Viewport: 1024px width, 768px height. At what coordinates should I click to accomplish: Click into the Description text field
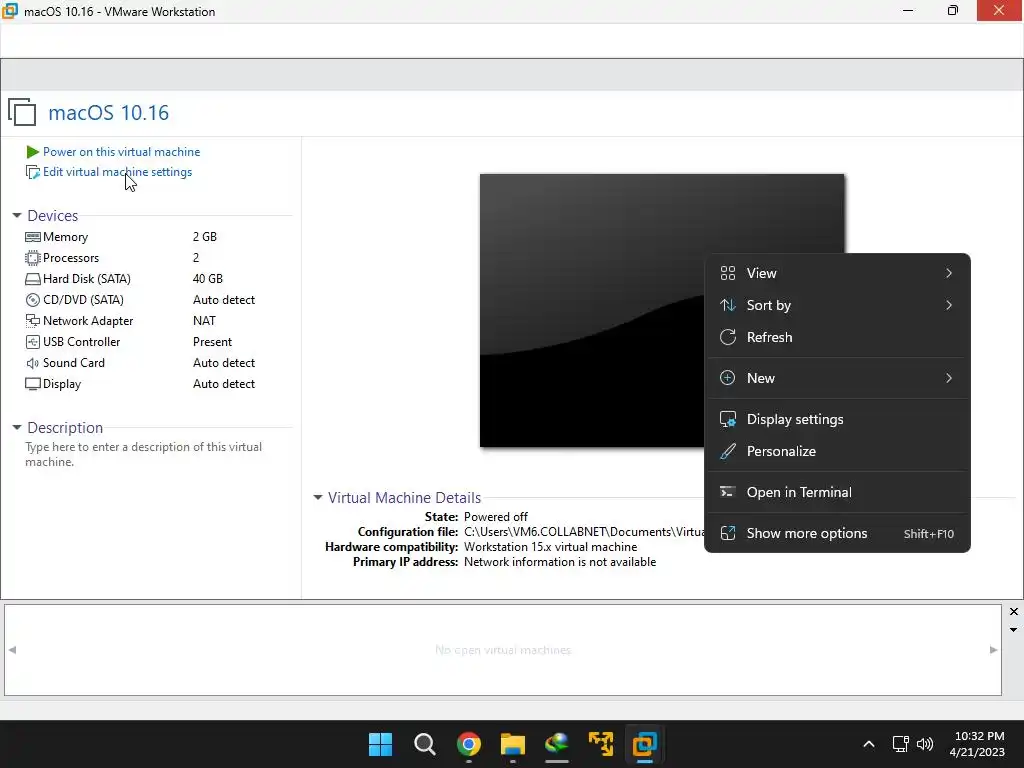tap(144, 455)
